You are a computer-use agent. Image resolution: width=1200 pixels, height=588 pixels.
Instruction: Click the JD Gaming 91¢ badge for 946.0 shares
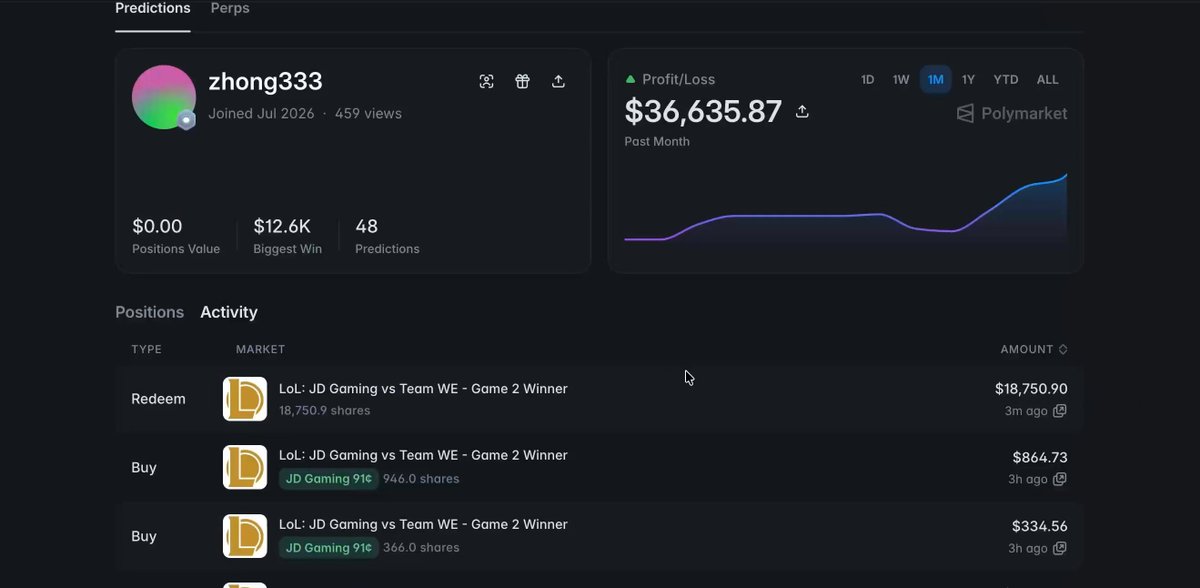point(329,479)
